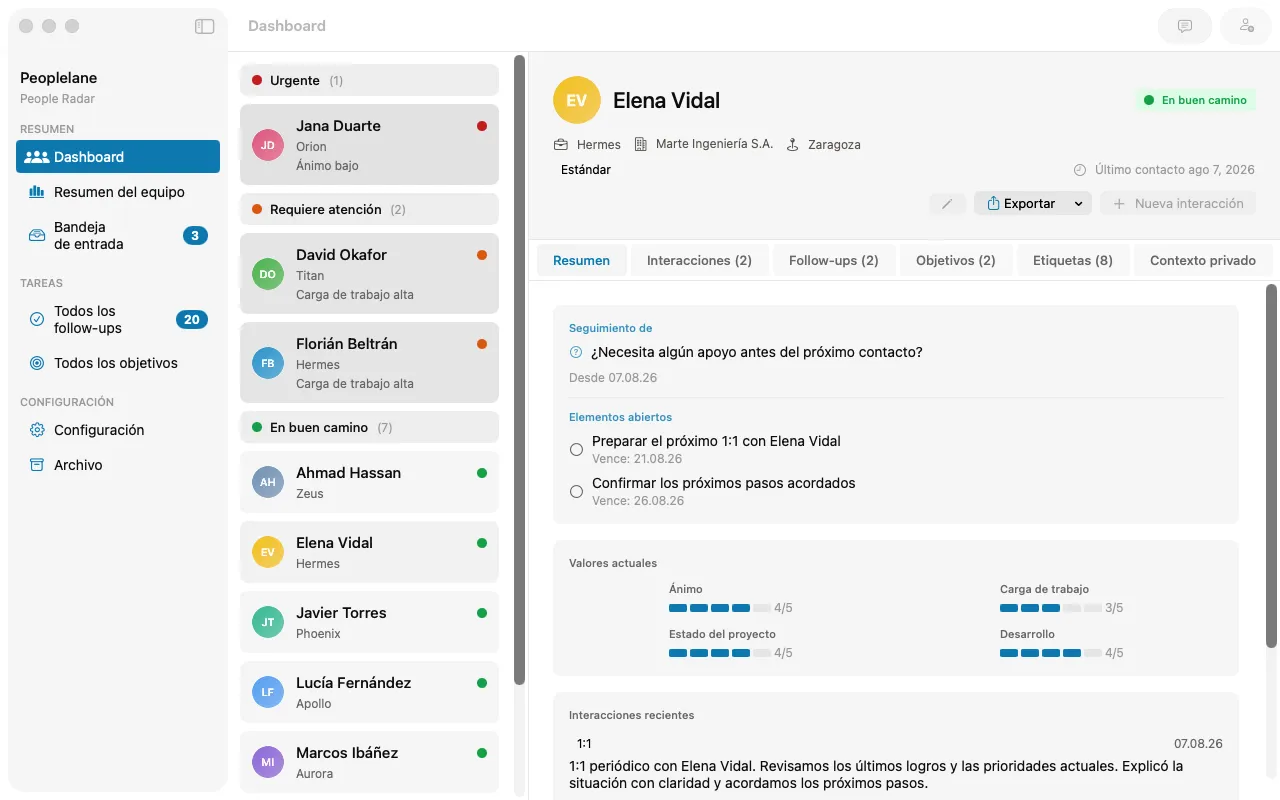Click the Nueva interacción button

click(x=1178, y=204)
